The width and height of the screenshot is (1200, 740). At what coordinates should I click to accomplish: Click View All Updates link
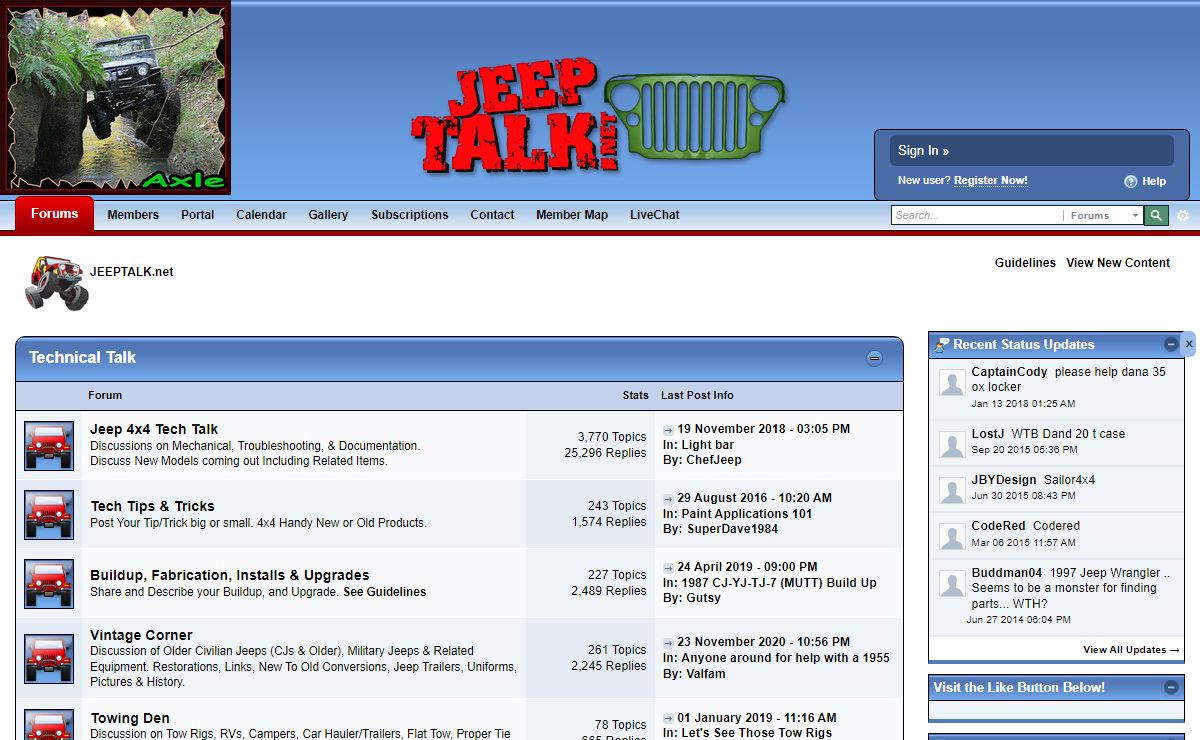1131,650
